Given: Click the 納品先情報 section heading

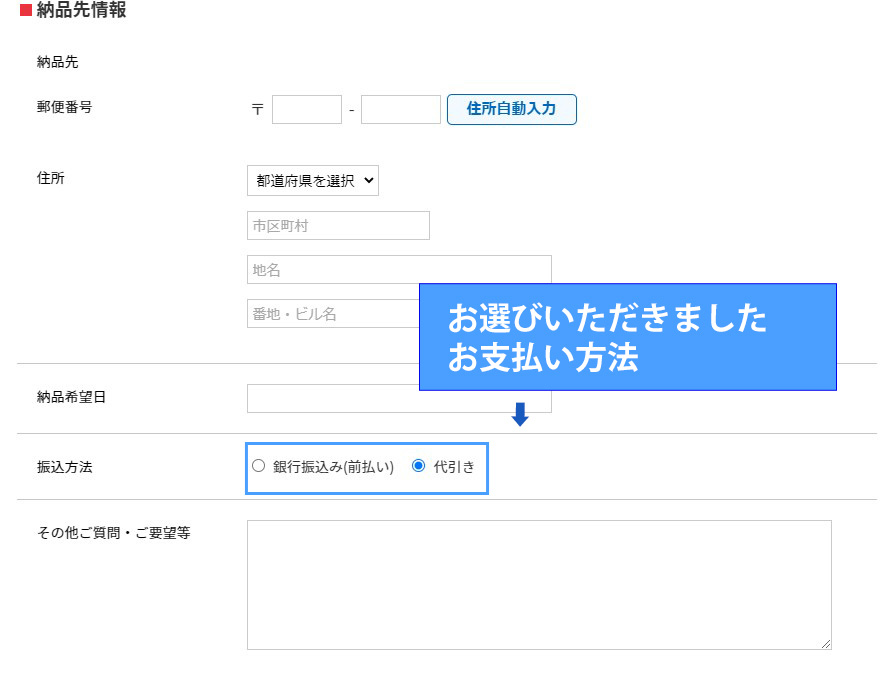Looking at the screenshot, I should point(81,11).
